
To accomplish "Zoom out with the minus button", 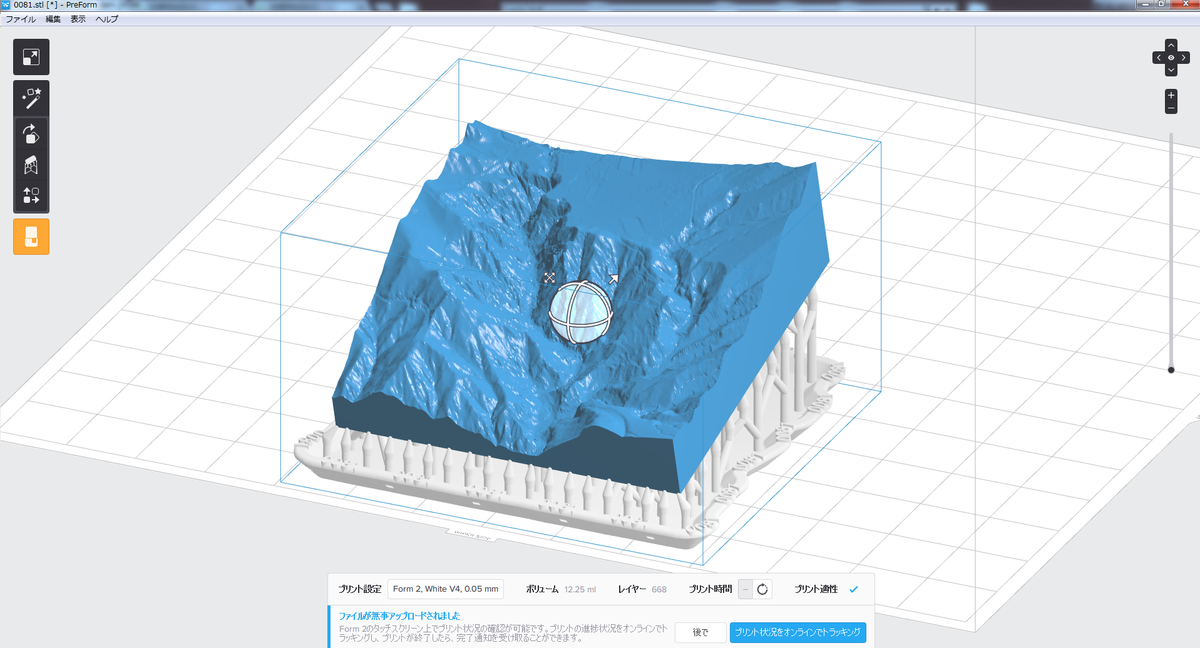I will [1171, 107].
